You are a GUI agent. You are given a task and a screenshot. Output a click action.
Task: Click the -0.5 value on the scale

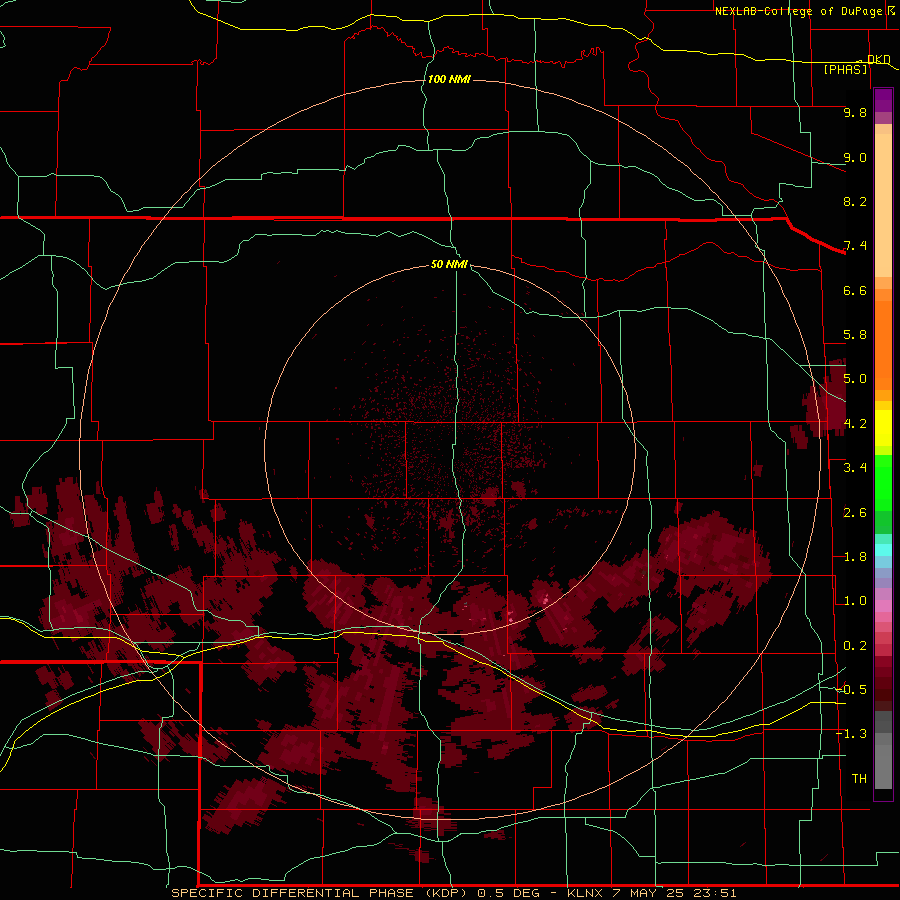point(851,690)
